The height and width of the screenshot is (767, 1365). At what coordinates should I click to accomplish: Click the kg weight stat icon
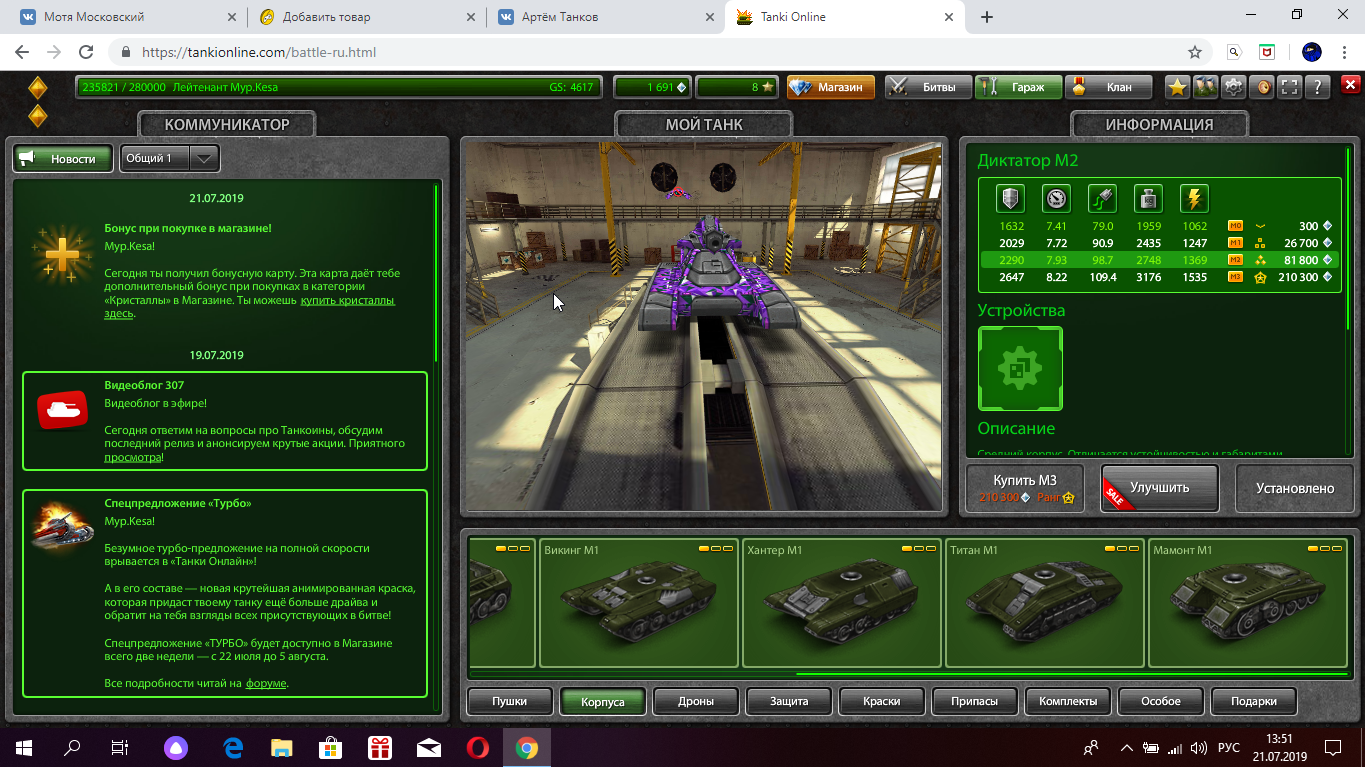pos(1148,198)
